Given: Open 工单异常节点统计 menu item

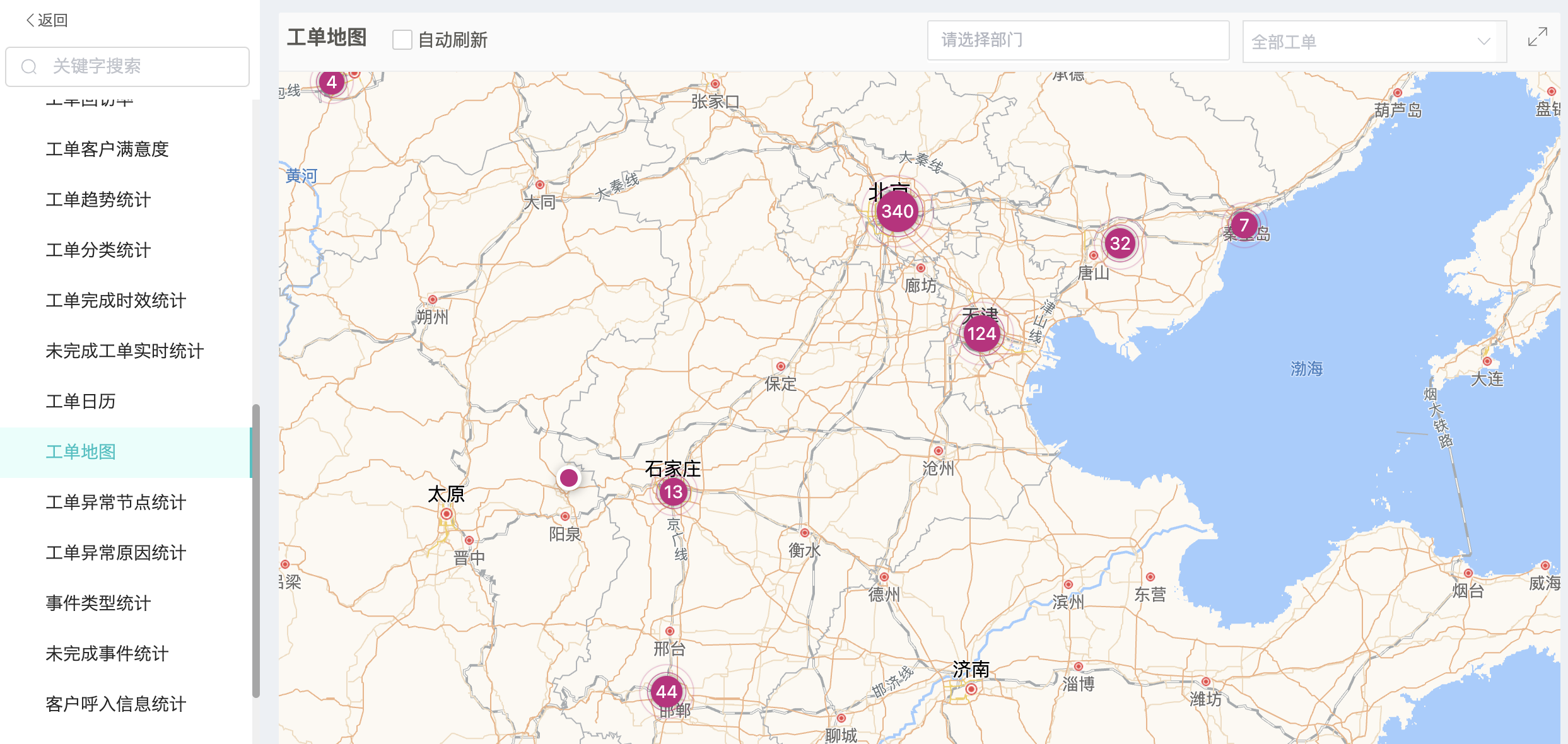Looking at the screenshot, I should [x=126, y=503].
